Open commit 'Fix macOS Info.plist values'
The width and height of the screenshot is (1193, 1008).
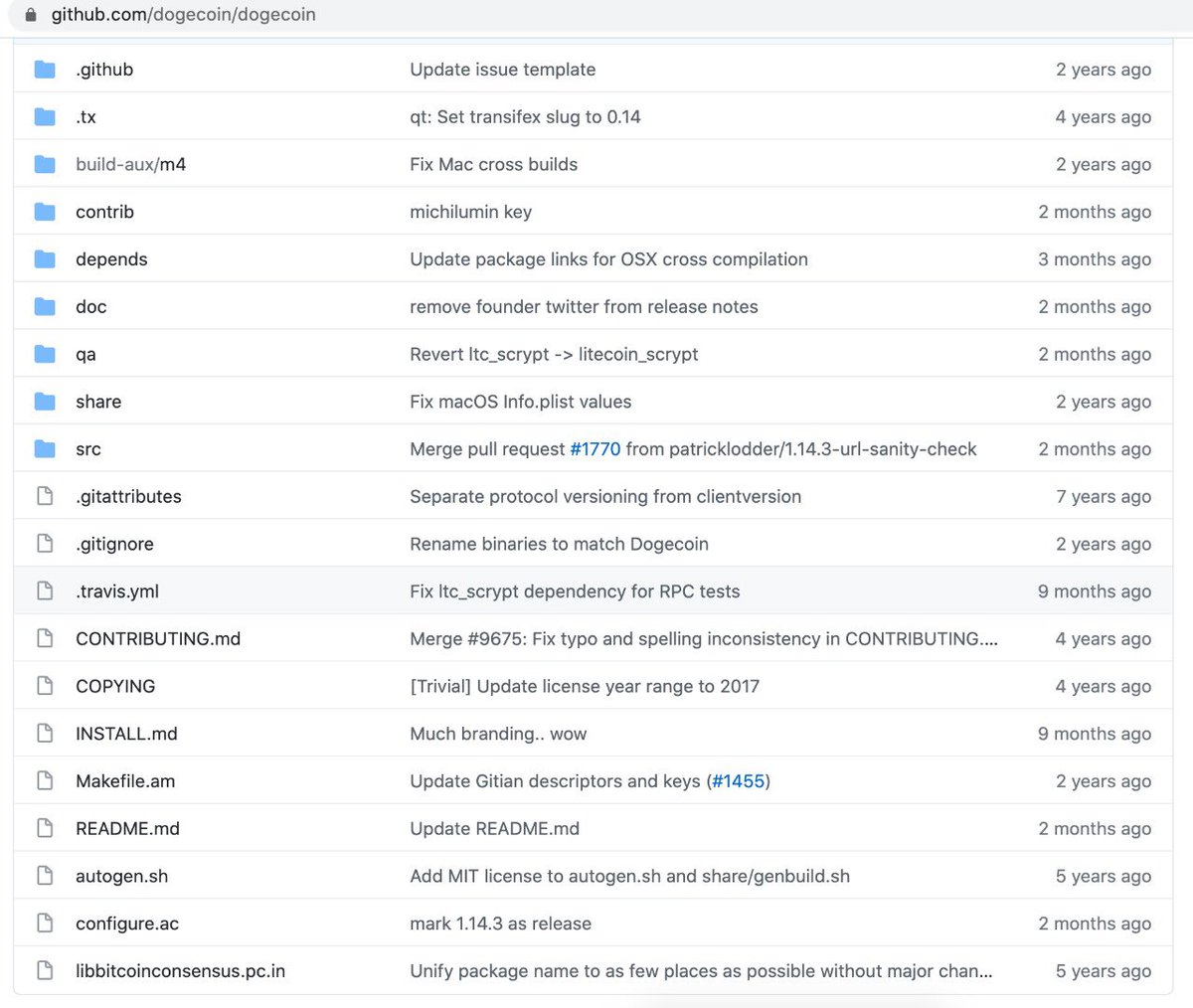[521, 402]
